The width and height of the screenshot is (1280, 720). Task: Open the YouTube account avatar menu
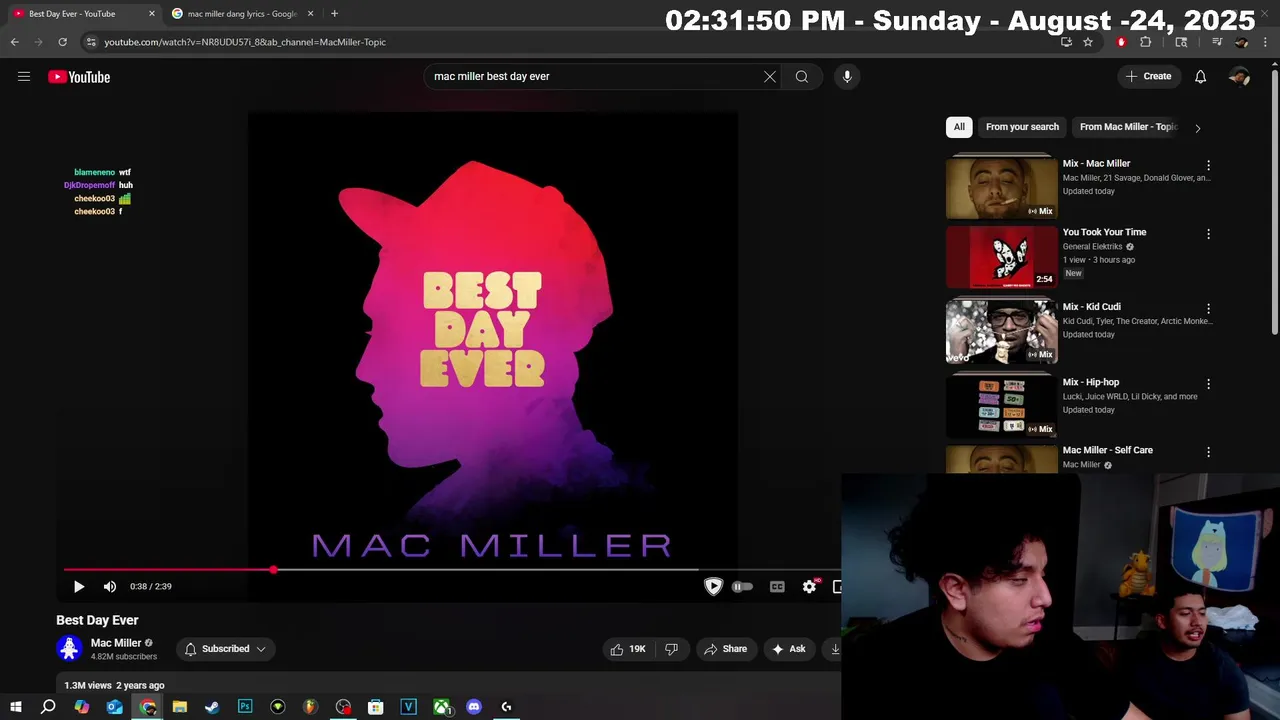(x=1239, y=76)
